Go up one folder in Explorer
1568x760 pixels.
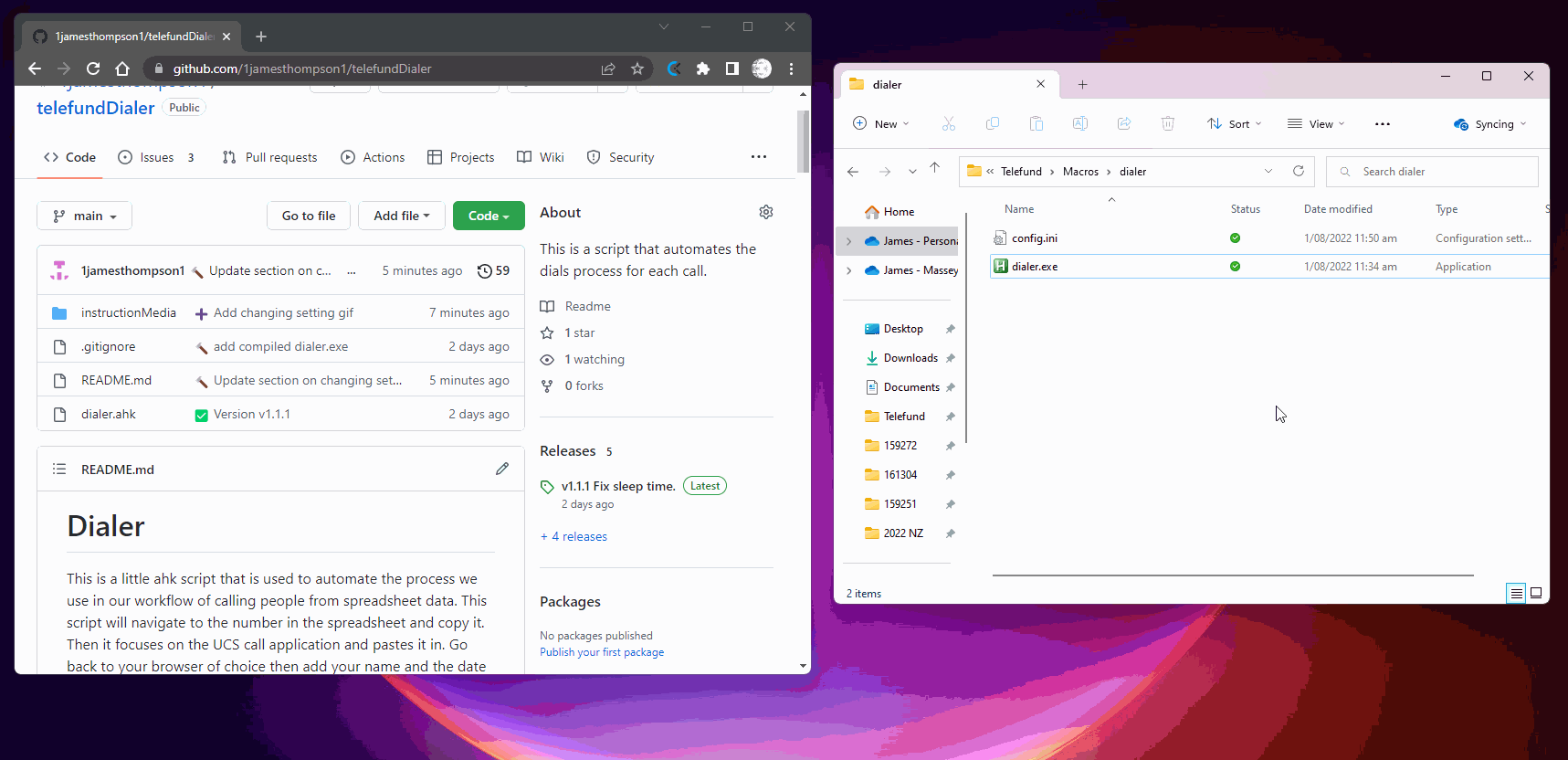tap(934, 168)
